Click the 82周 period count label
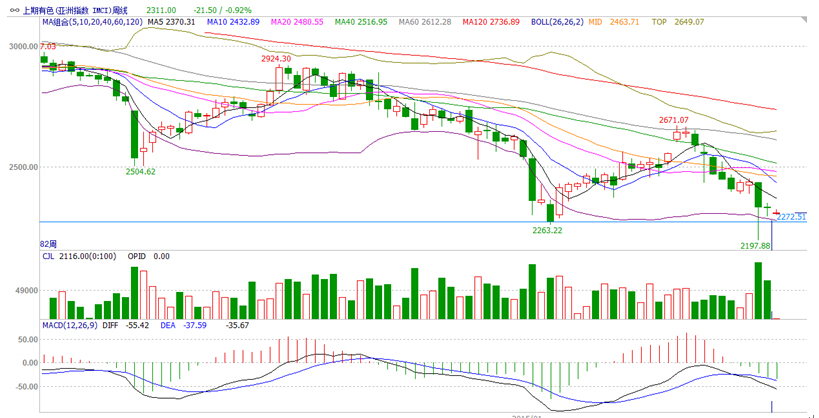This screenshot has height=418, width=819. pyautogui.click(x=48, y=244)
